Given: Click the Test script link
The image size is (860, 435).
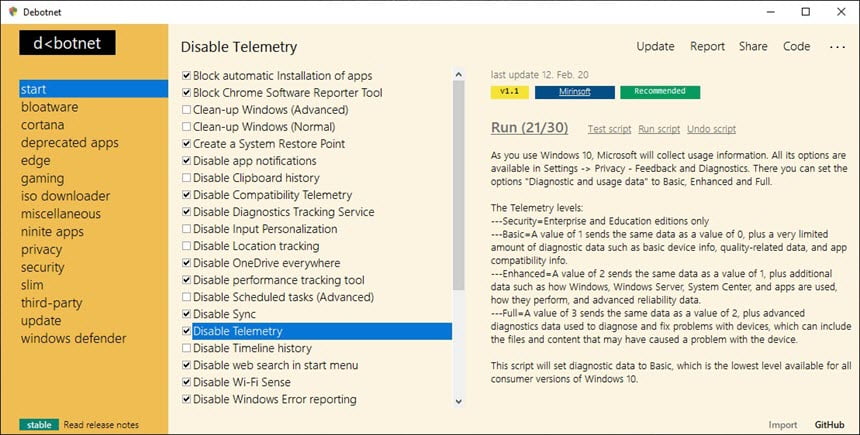Looking at the screenshot, I should pos(609,129).
